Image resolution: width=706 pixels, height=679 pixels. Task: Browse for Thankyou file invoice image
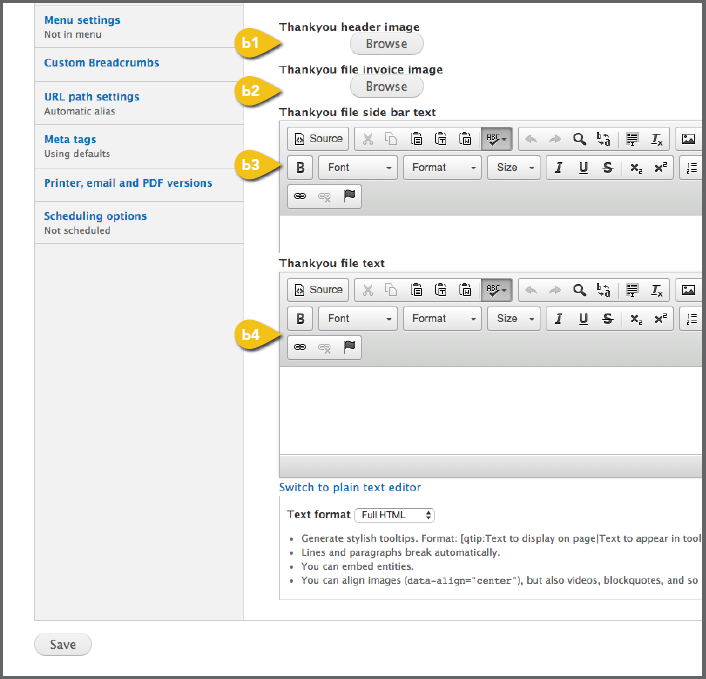click(387, 86)
